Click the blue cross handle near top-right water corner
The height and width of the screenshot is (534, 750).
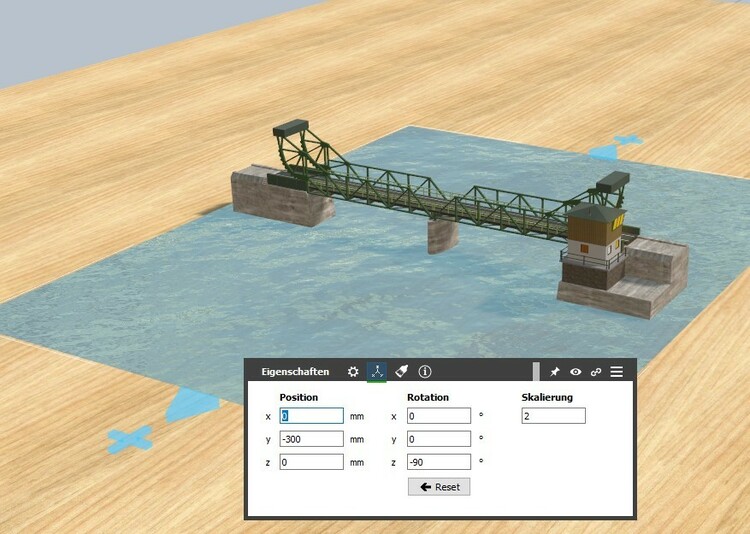pos(628,139)
